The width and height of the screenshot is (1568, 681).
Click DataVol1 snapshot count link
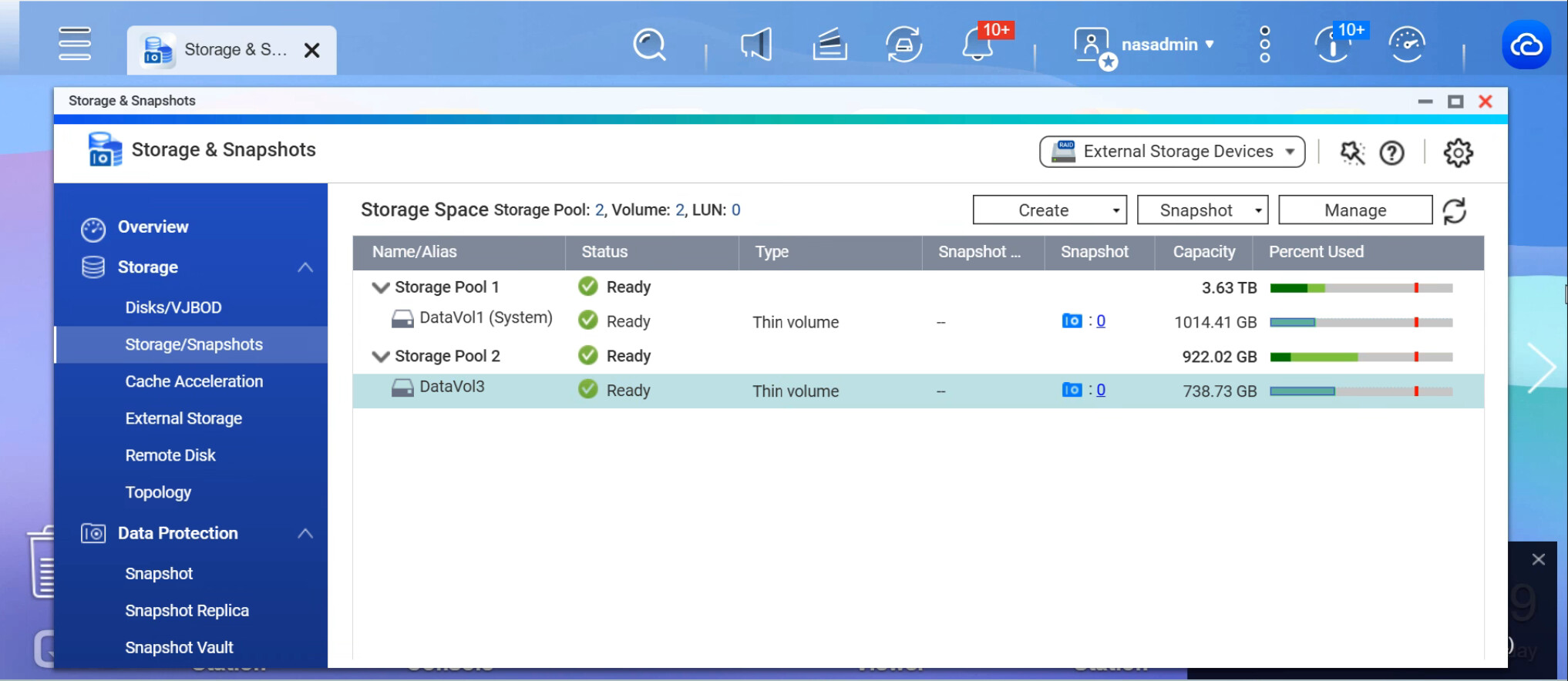click(x=1100, y=321)
